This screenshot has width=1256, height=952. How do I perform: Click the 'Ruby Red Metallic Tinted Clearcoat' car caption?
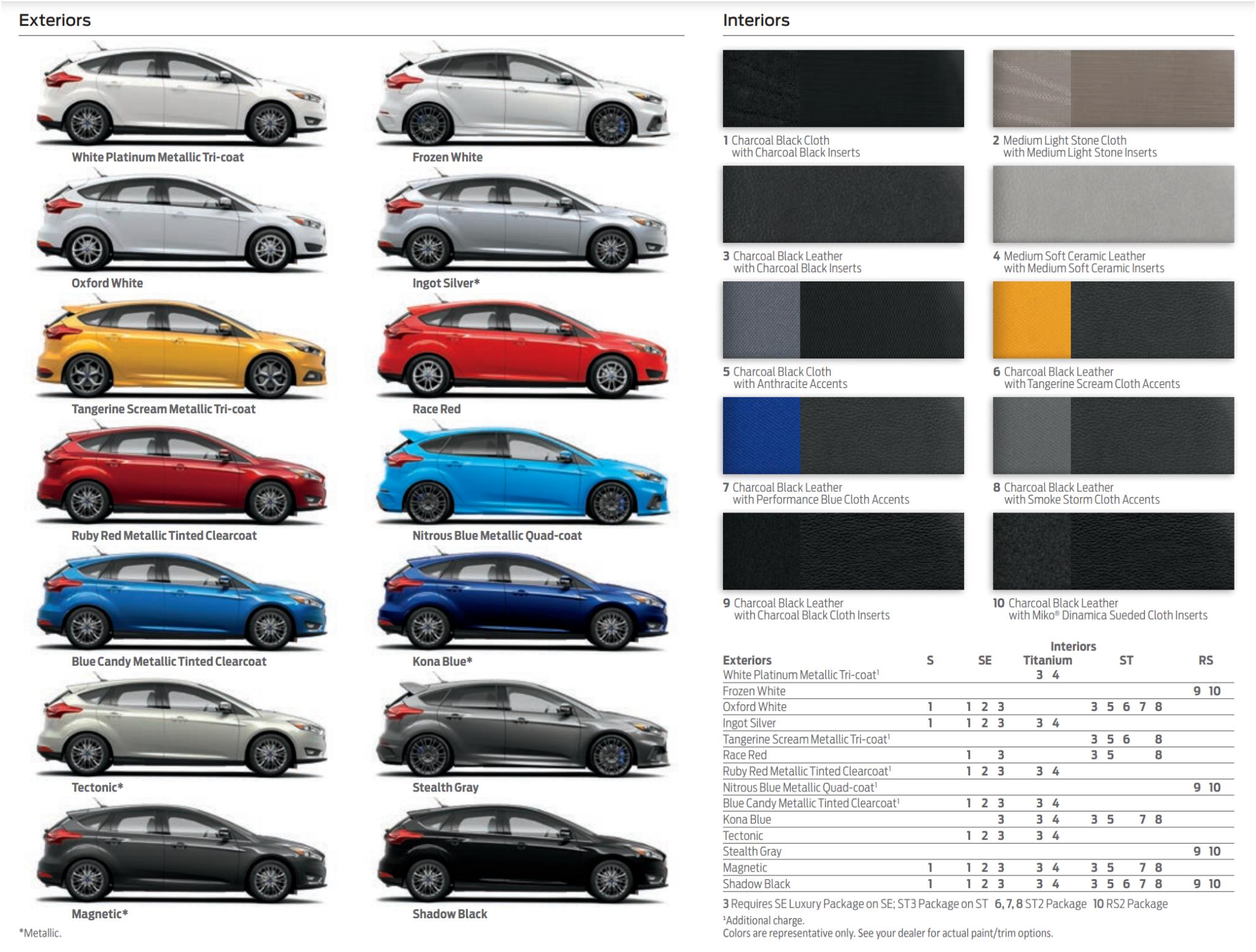164,535
